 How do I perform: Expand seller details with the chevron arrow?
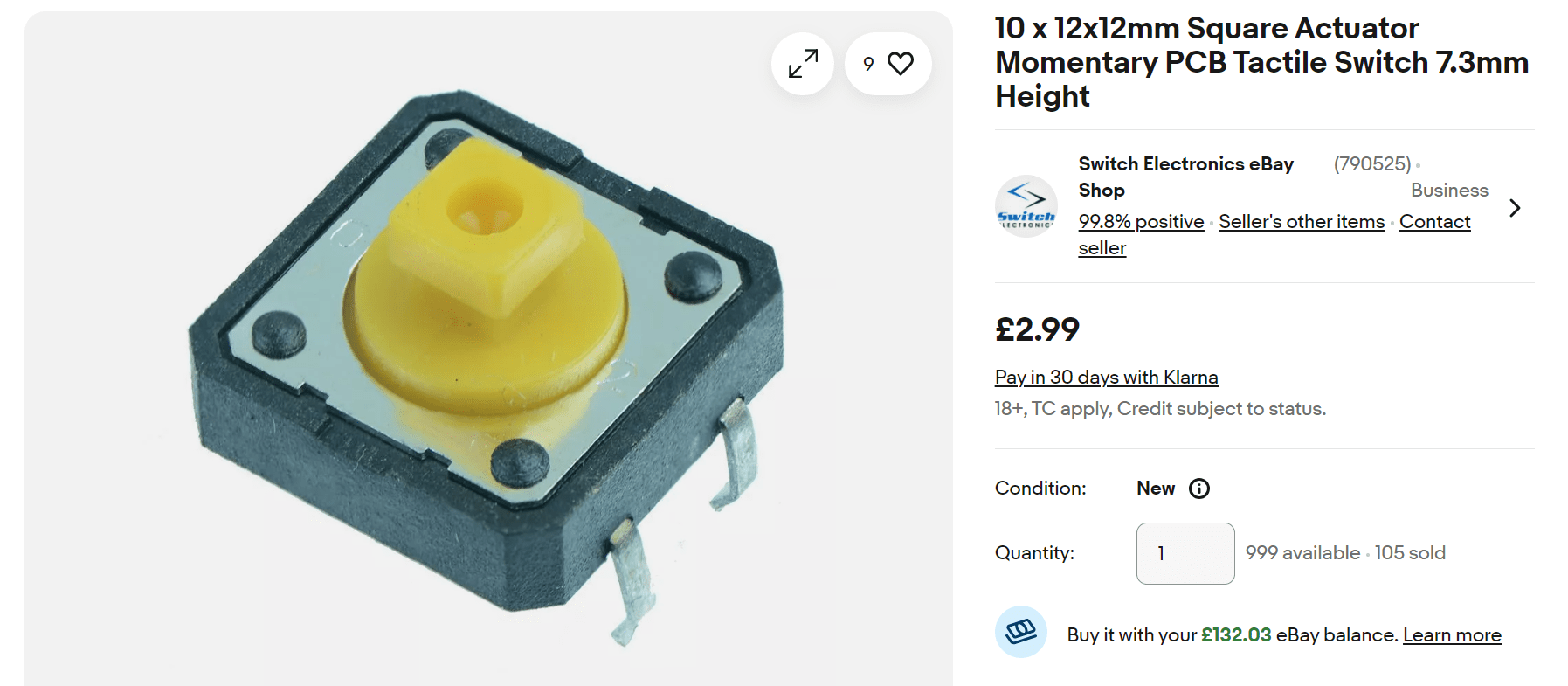[x=1515, y=208]
